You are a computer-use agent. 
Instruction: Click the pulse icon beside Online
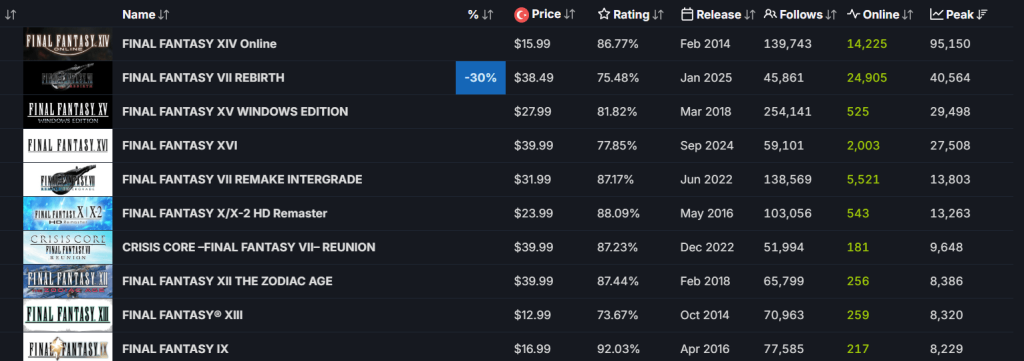coord(854,14)
